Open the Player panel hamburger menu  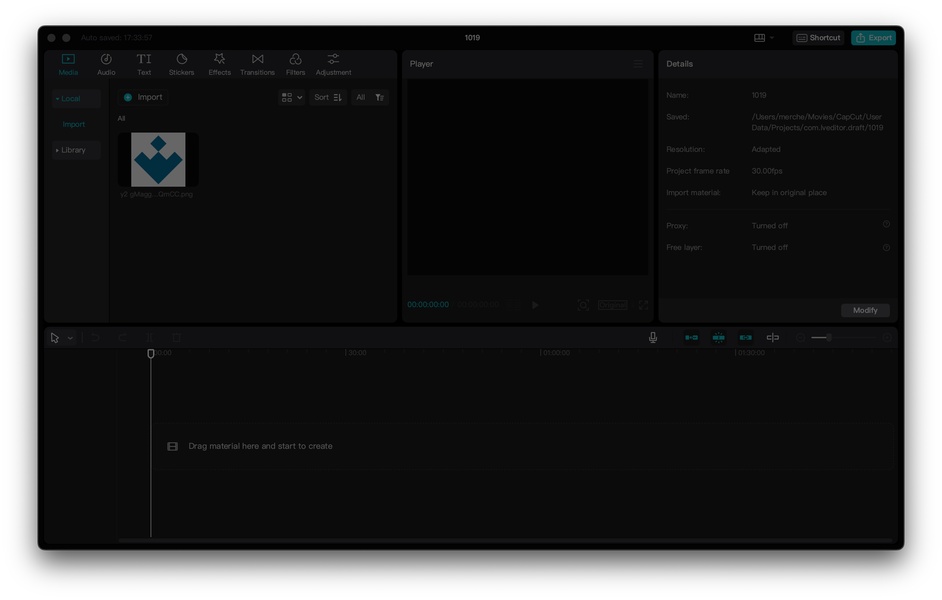coord(638,64)
